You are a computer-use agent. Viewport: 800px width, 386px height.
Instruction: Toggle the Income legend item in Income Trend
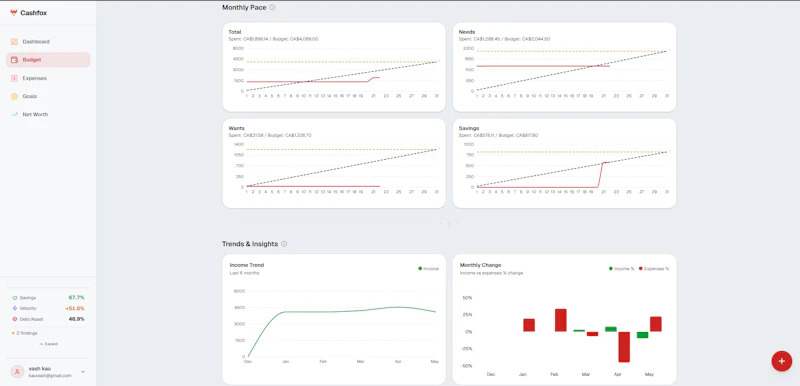pos(429,268)
